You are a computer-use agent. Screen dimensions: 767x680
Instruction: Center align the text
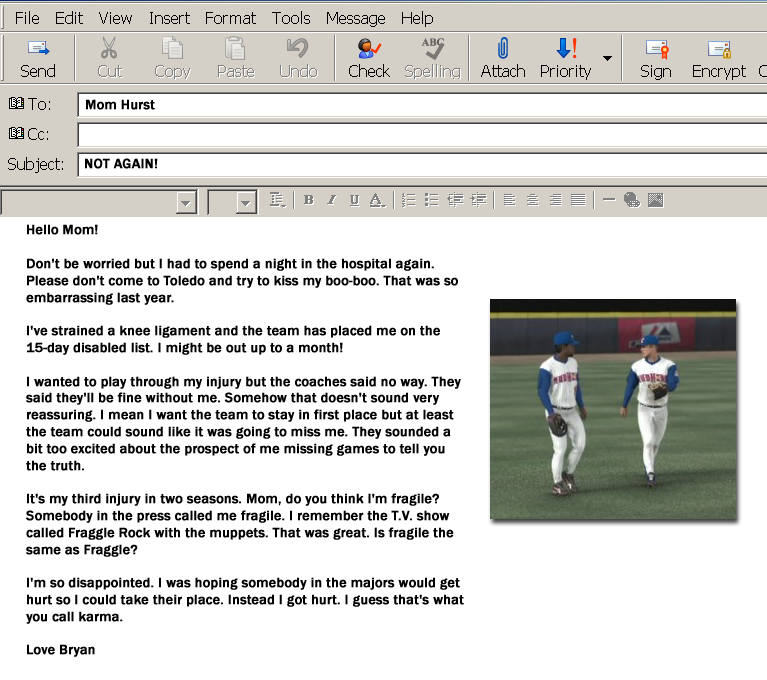[532, 200]
